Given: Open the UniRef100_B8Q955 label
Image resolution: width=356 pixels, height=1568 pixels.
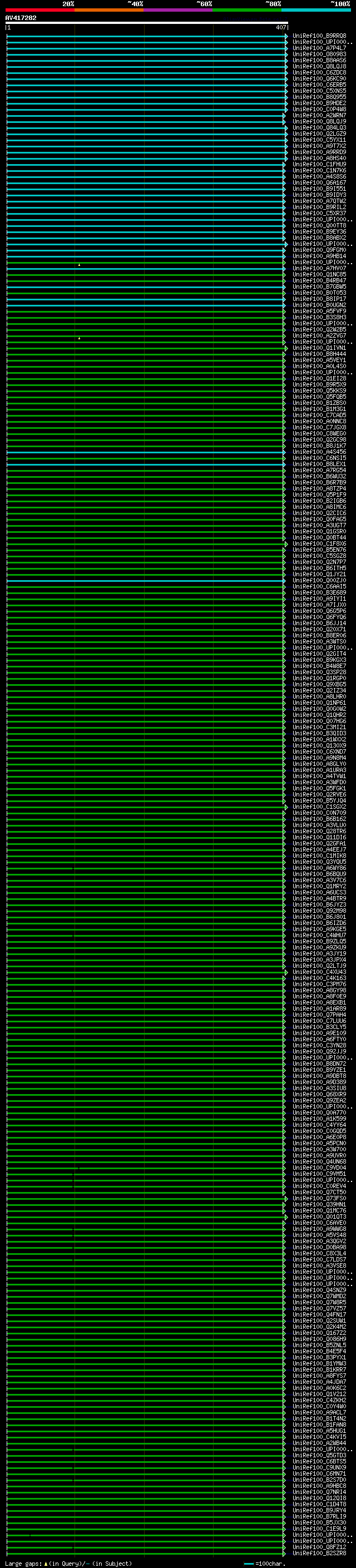Looking at the screenshot, I should point(319,97).
